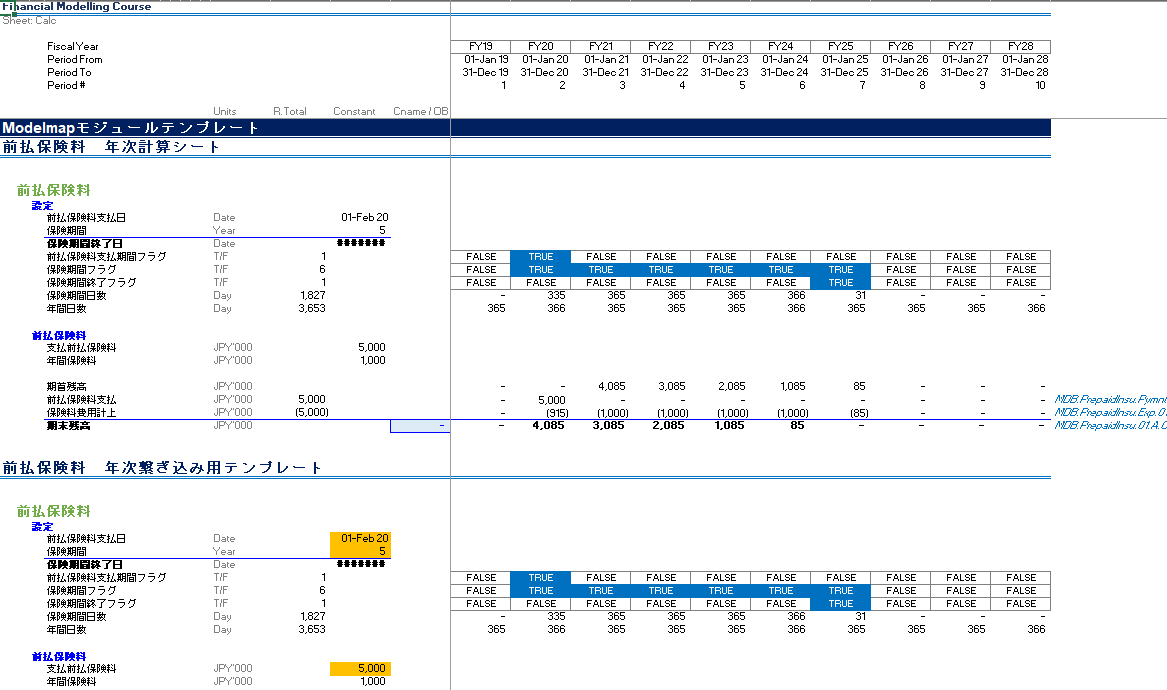Select the highlighted light-blue cell in 期末残高 row
The height and width of the screenshot is (690, 1167).
(x=420, y=426)
